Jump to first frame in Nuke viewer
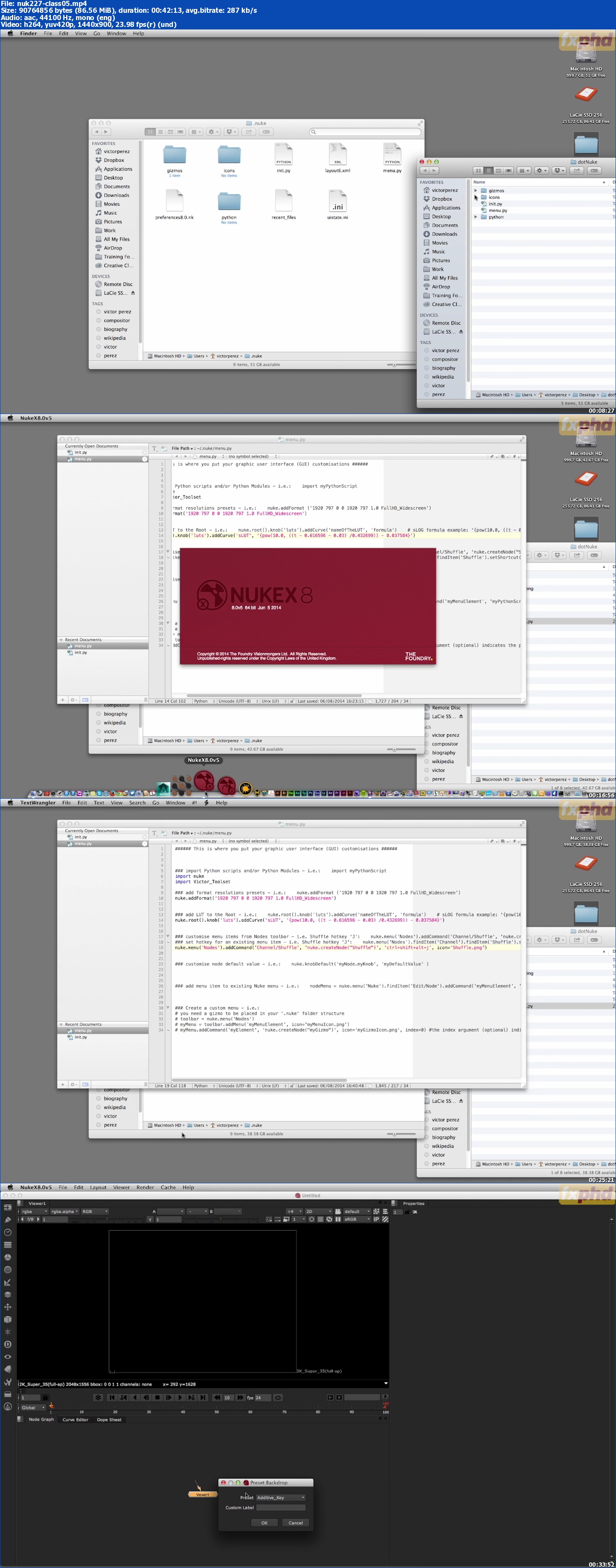The width and height of the screenshot is (616, 1568). pyautogui.click(x=111, y=1398)
